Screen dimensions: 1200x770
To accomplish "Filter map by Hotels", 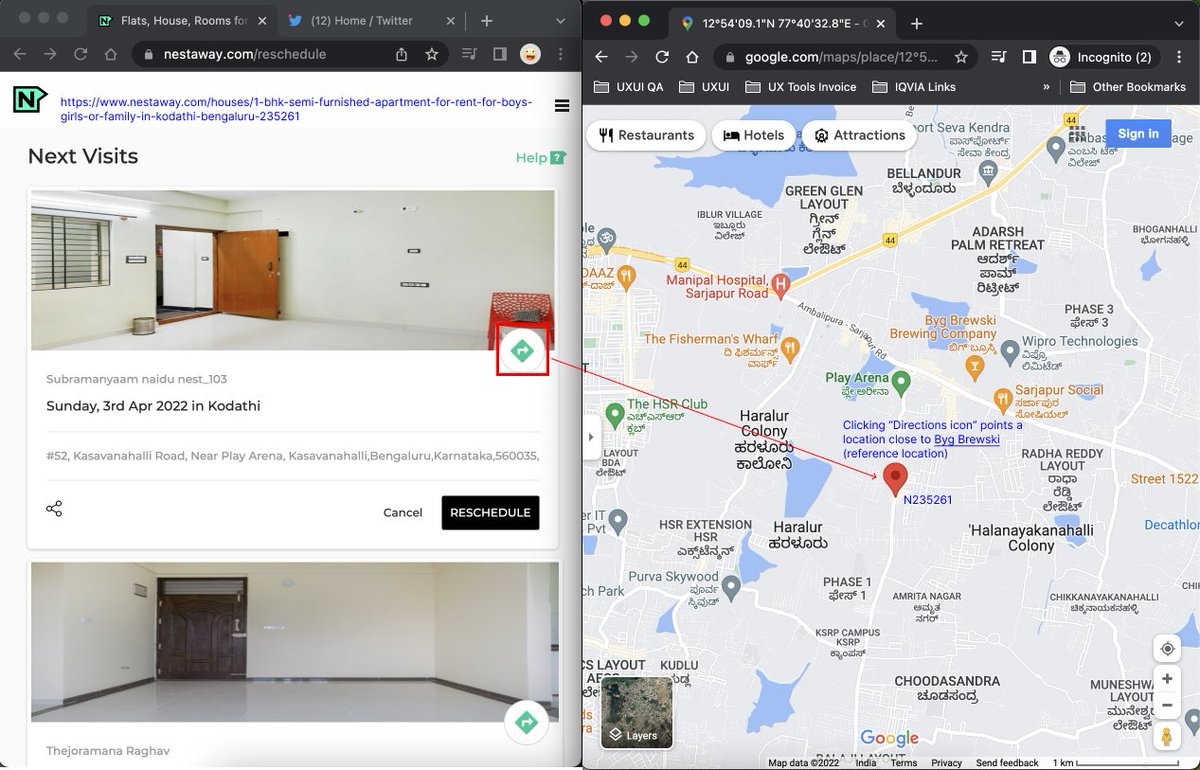I will pos(754,135).
